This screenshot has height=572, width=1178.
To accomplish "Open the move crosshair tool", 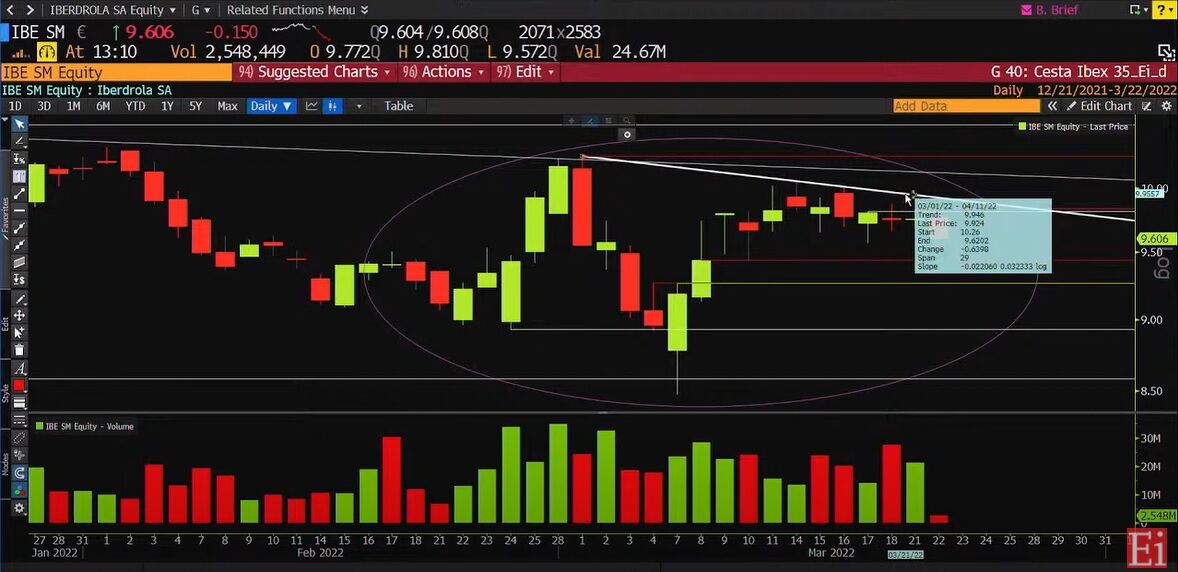I will point(20,316).
